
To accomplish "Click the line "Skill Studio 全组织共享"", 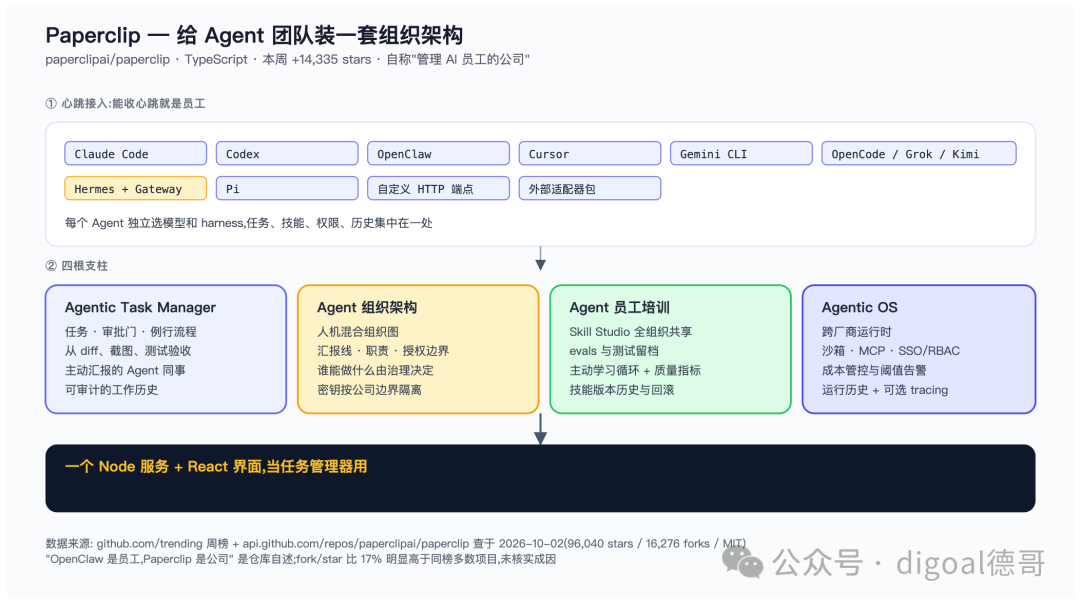I will tap(631, 332).
